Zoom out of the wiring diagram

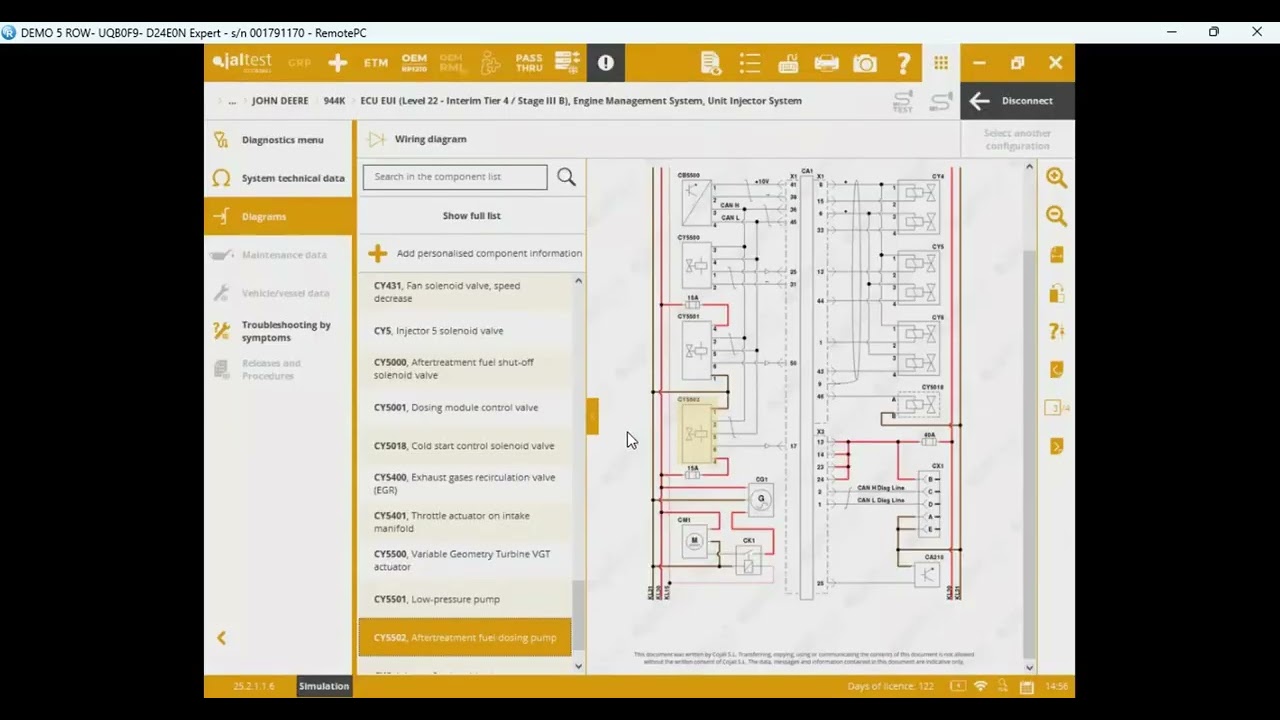pyautogui.click(x=1056, y=216)
